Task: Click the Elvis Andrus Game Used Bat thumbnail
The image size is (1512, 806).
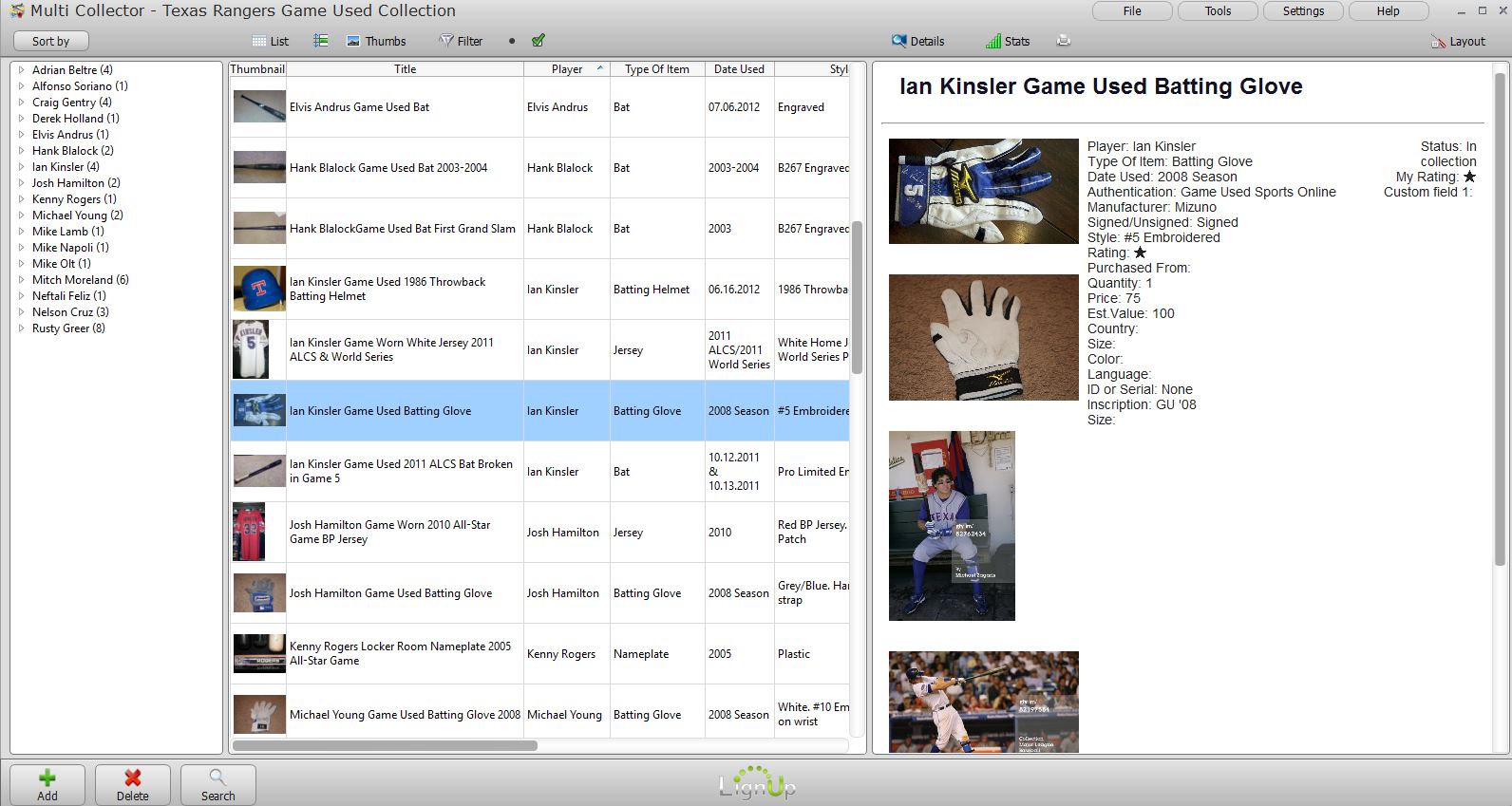Action: 259,106
